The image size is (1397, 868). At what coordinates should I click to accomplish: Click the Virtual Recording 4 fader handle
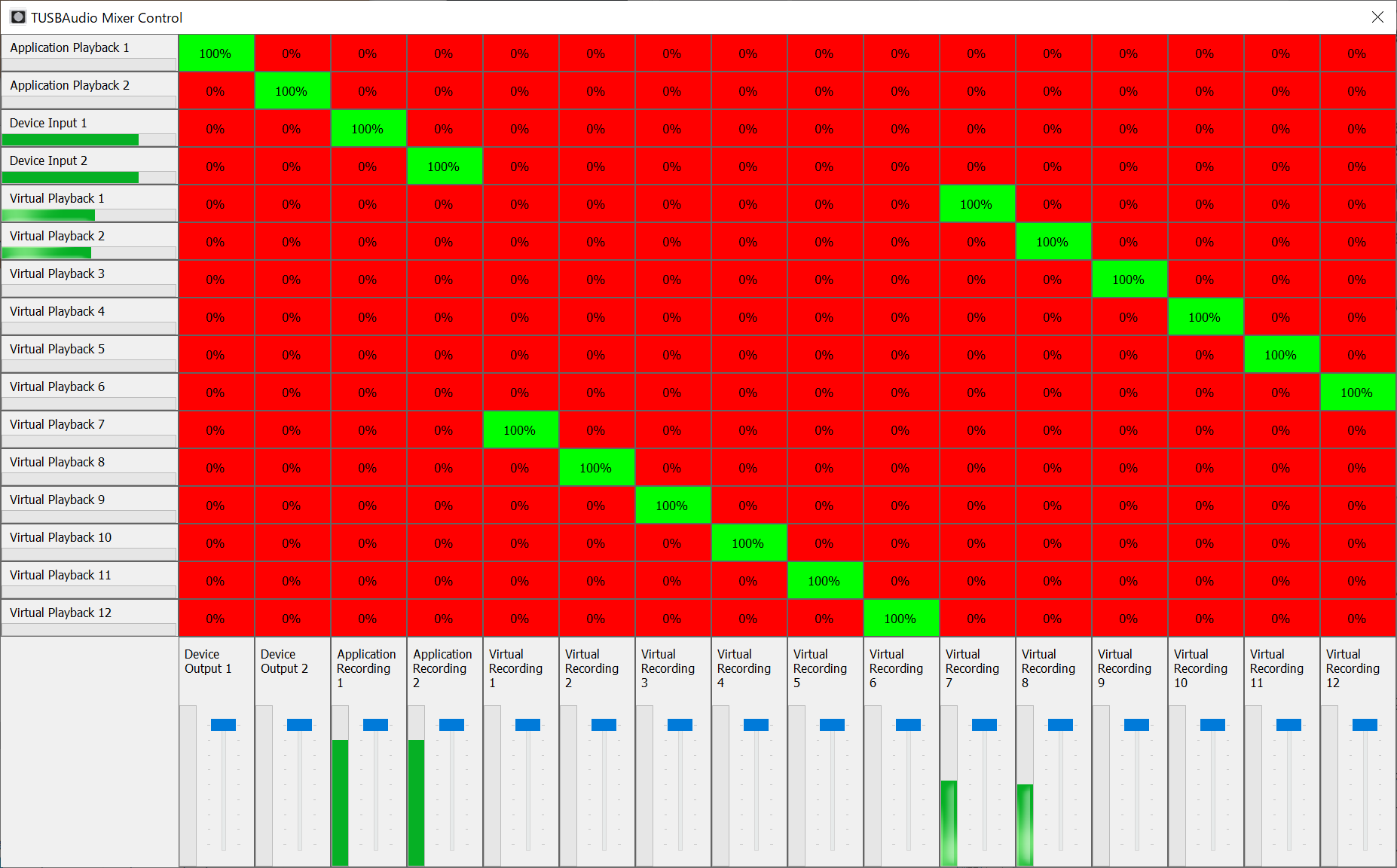pos(756,725)
